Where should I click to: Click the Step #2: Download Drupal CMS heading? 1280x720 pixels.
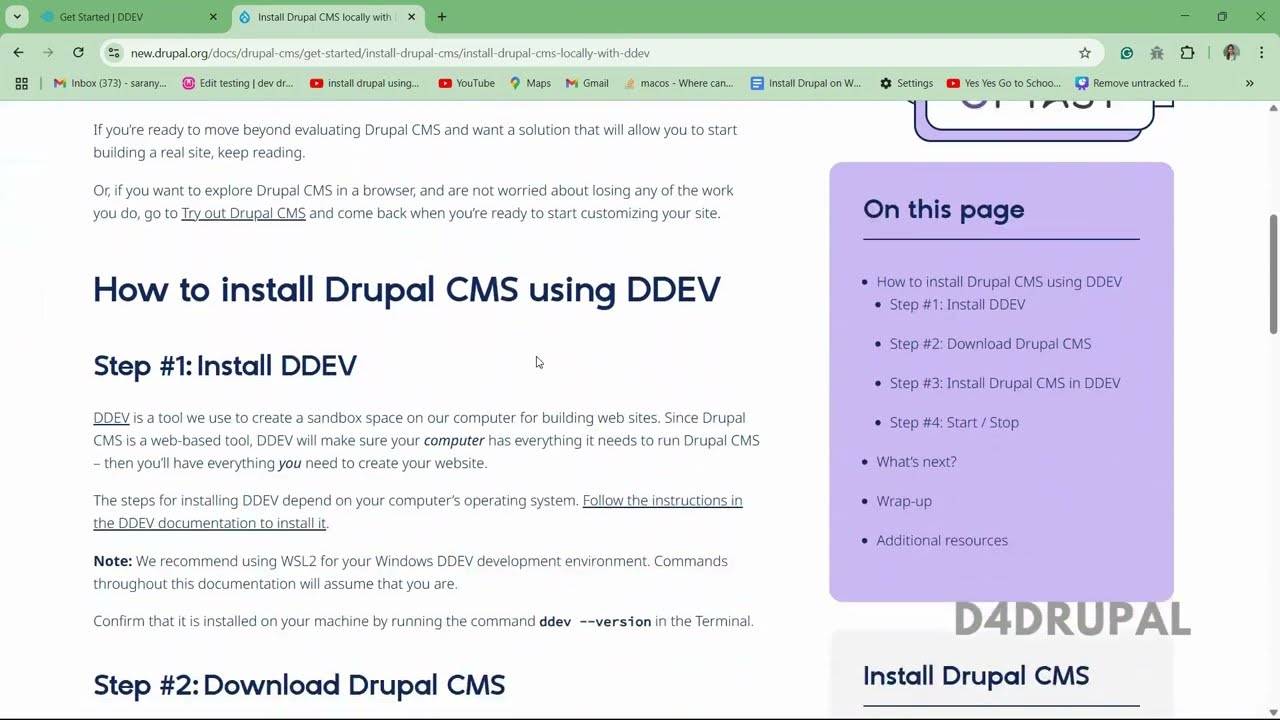(x=299, y=685)
